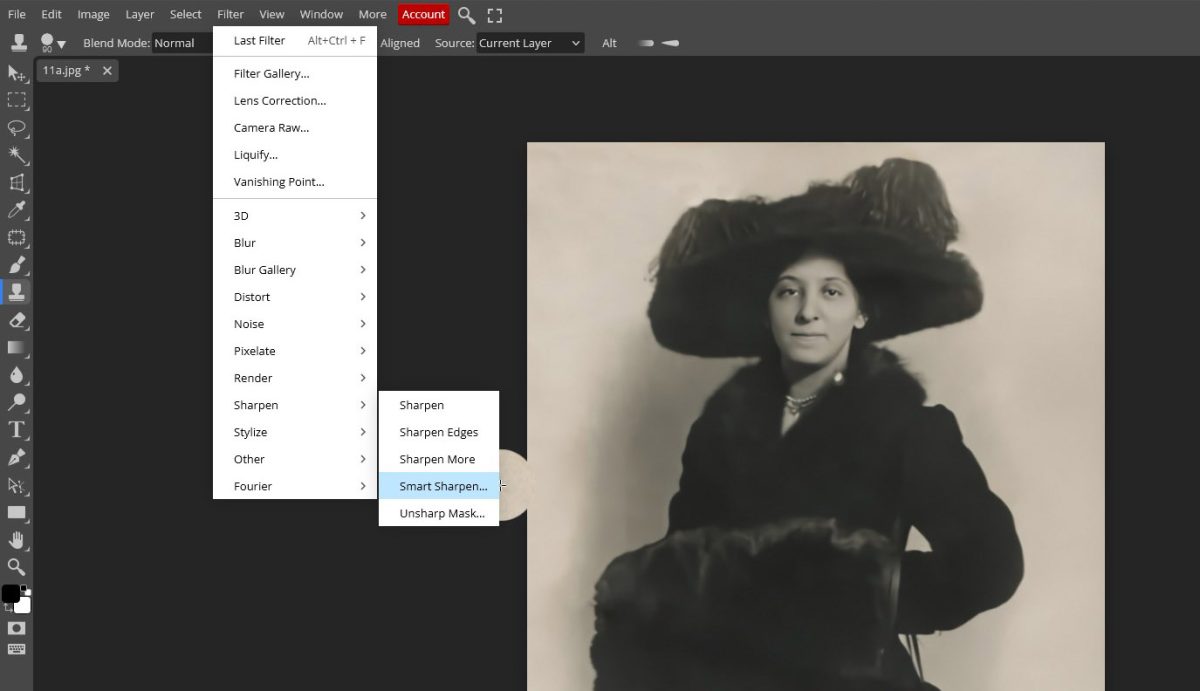Toggle Quick Mask mode icon
This screenshot has width=1200, height=691.
point(16,628)
